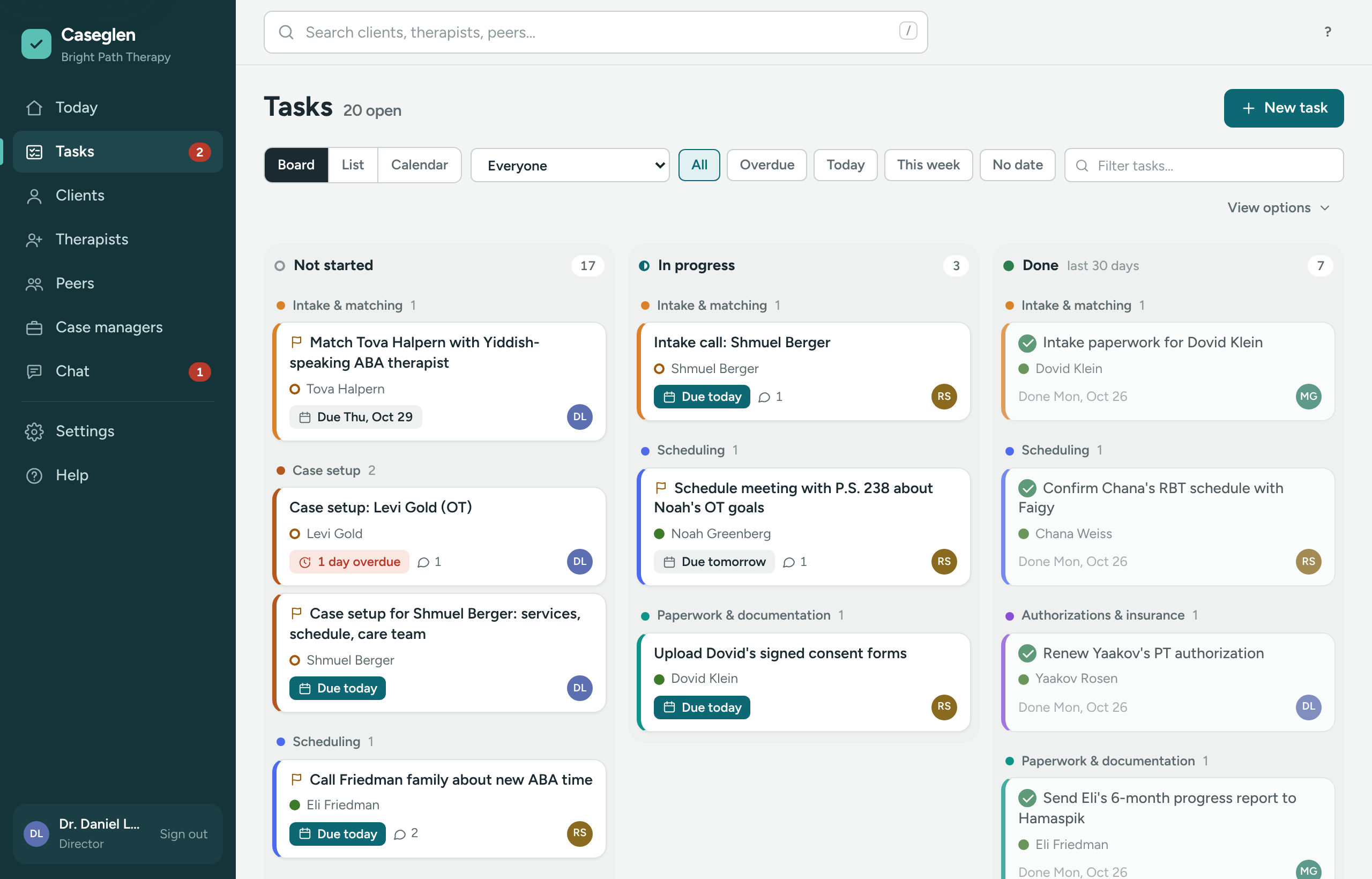
Task: Open the Clients section
Action: click(x=117, y=195)
